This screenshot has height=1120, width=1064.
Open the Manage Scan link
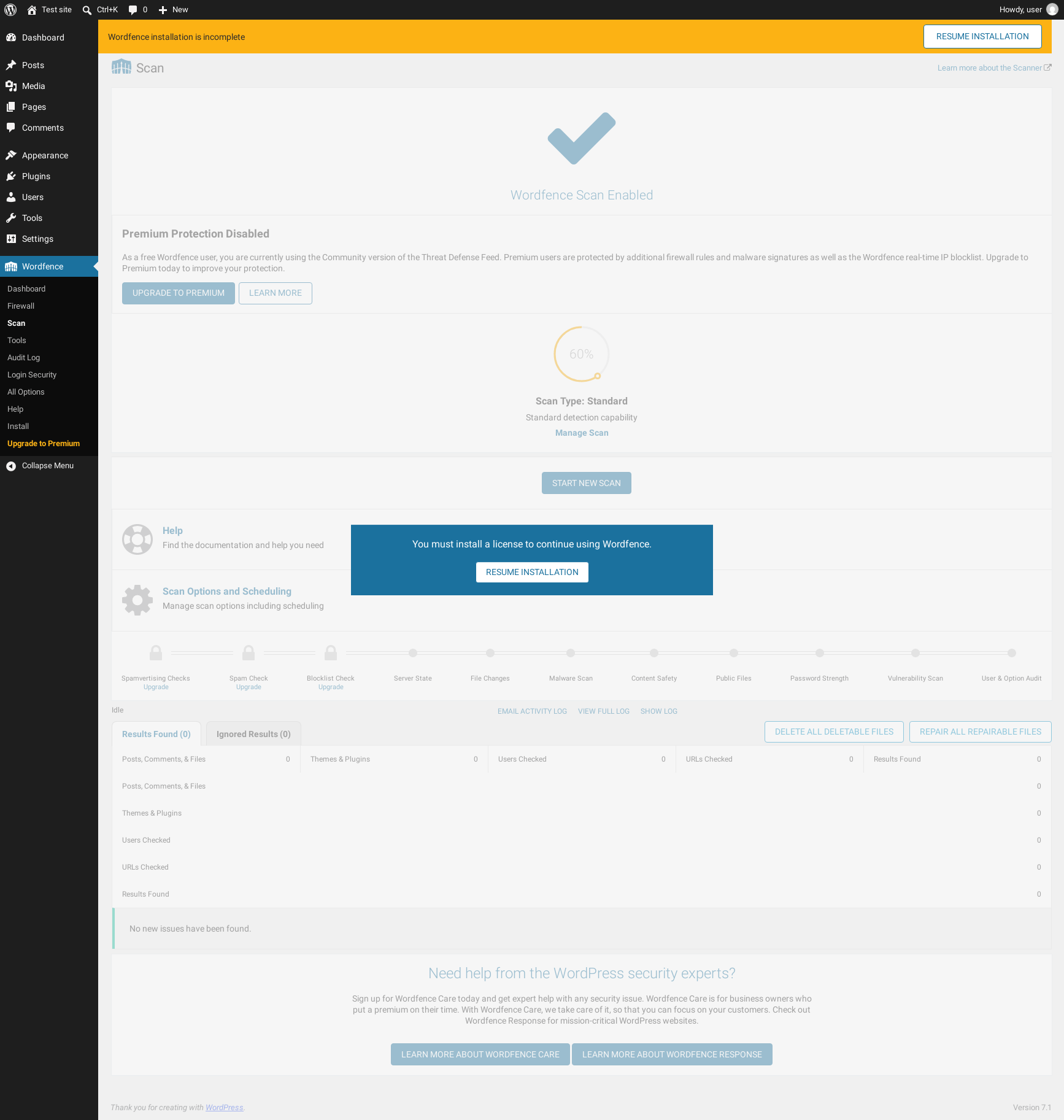[582, 433]
